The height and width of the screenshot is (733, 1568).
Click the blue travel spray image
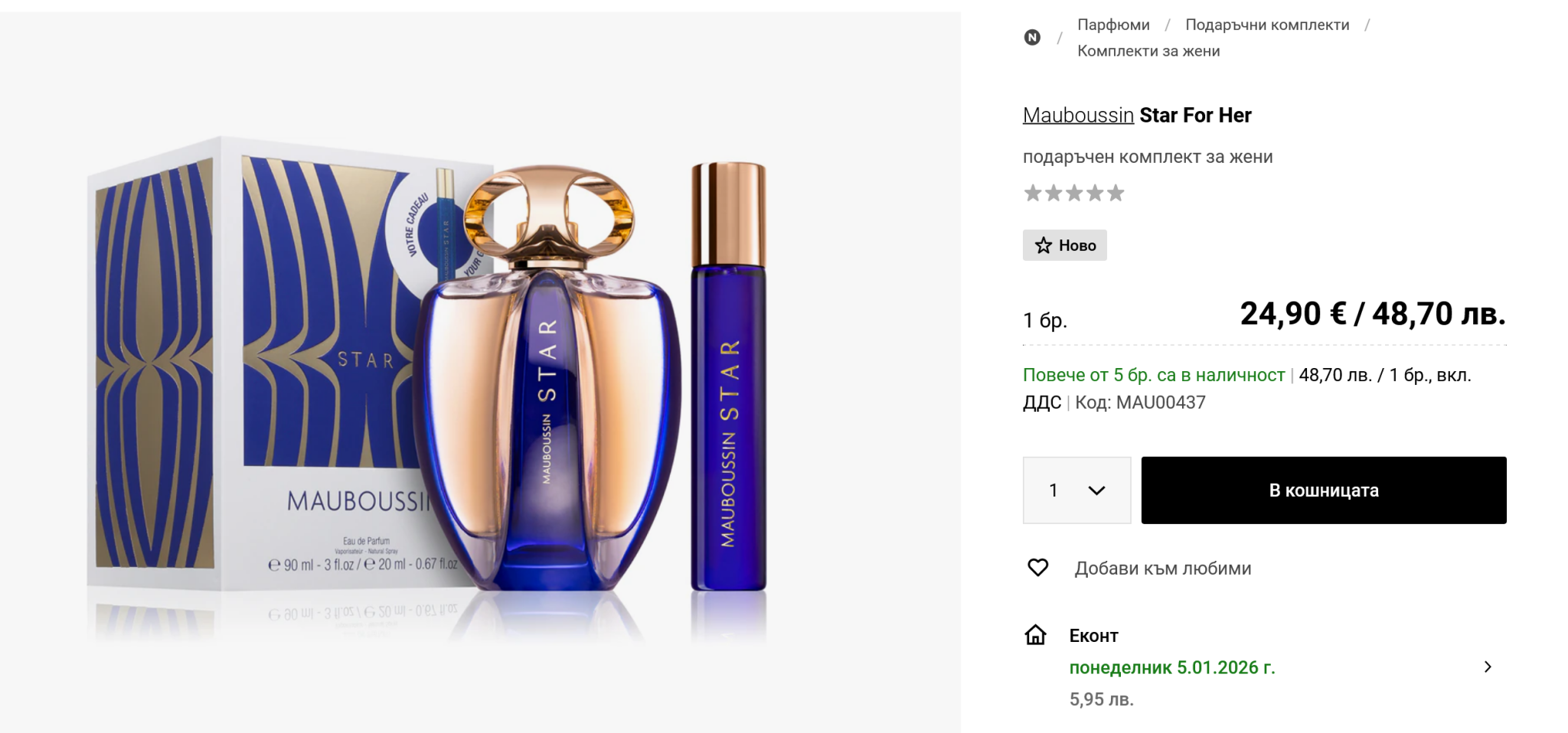coord(728,383)
